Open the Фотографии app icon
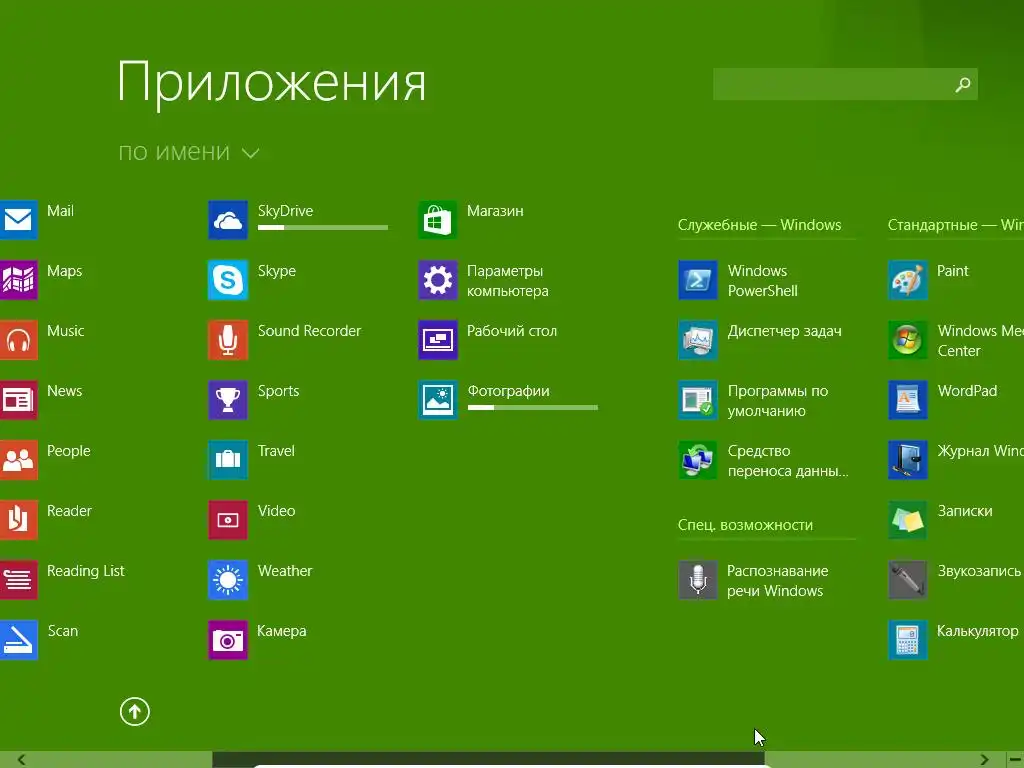1024x768 pixels. pos(438,400)
